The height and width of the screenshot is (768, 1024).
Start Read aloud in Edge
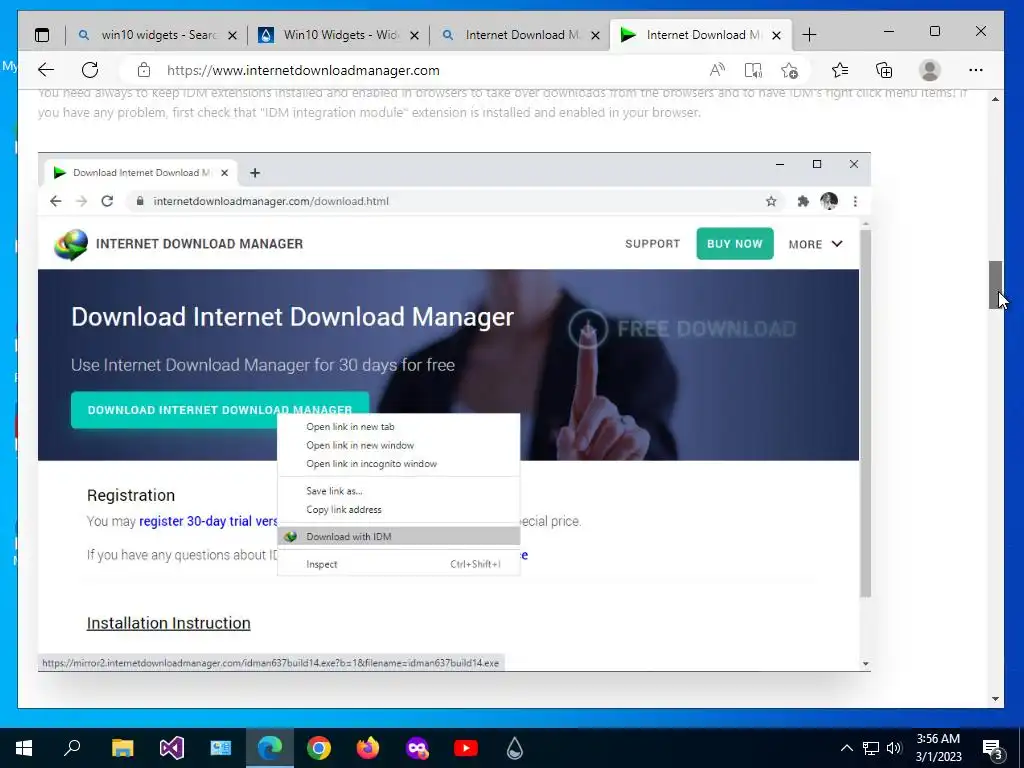tap(717, 71)
